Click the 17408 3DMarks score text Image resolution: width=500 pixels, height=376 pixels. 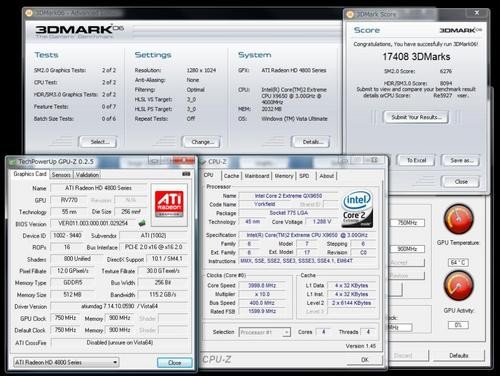click(x=416, y=57)
